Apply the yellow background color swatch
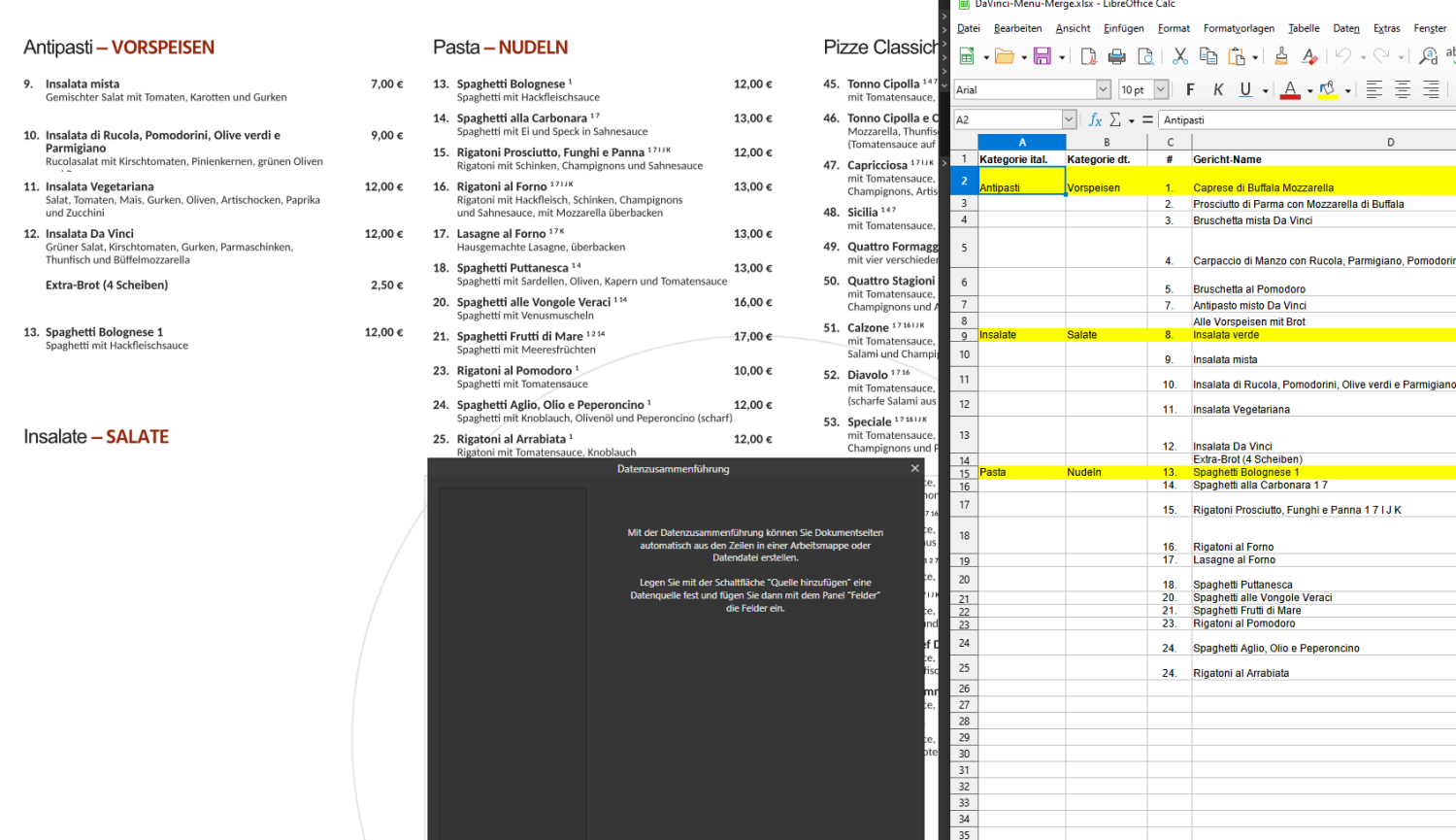The image size is (1456, 840). 1327,89
